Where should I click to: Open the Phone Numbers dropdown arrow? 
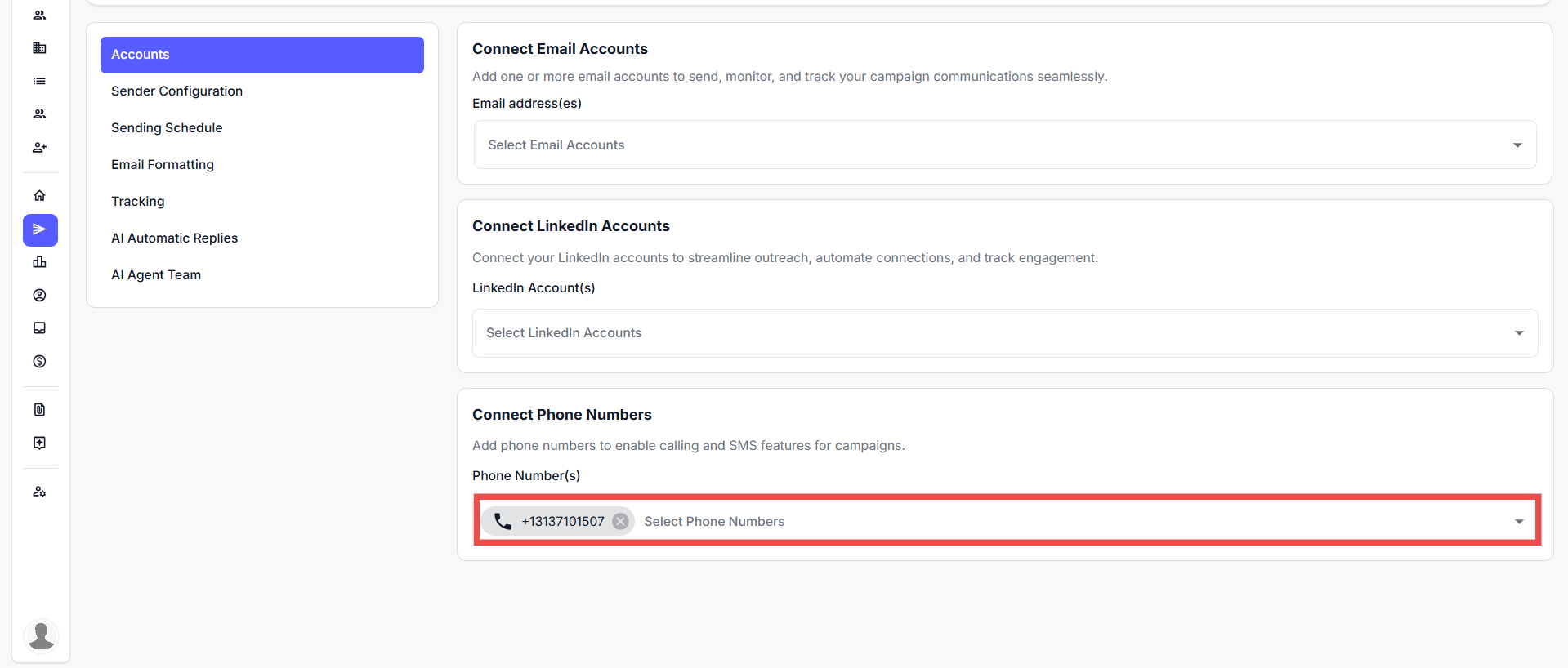click(1519, 521)
